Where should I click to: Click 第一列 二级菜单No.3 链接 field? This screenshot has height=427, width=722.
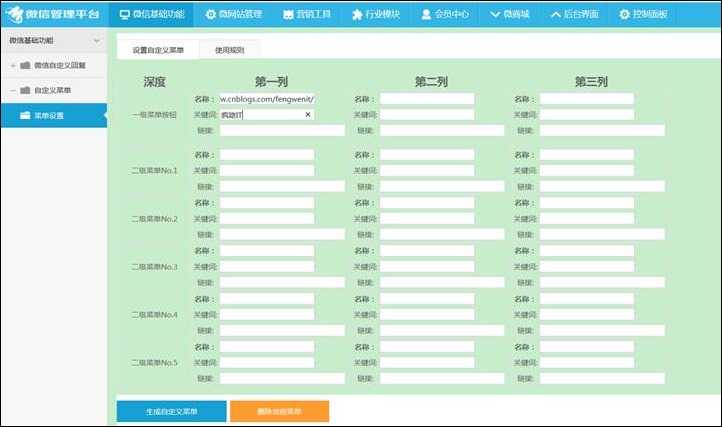[282, 282]
